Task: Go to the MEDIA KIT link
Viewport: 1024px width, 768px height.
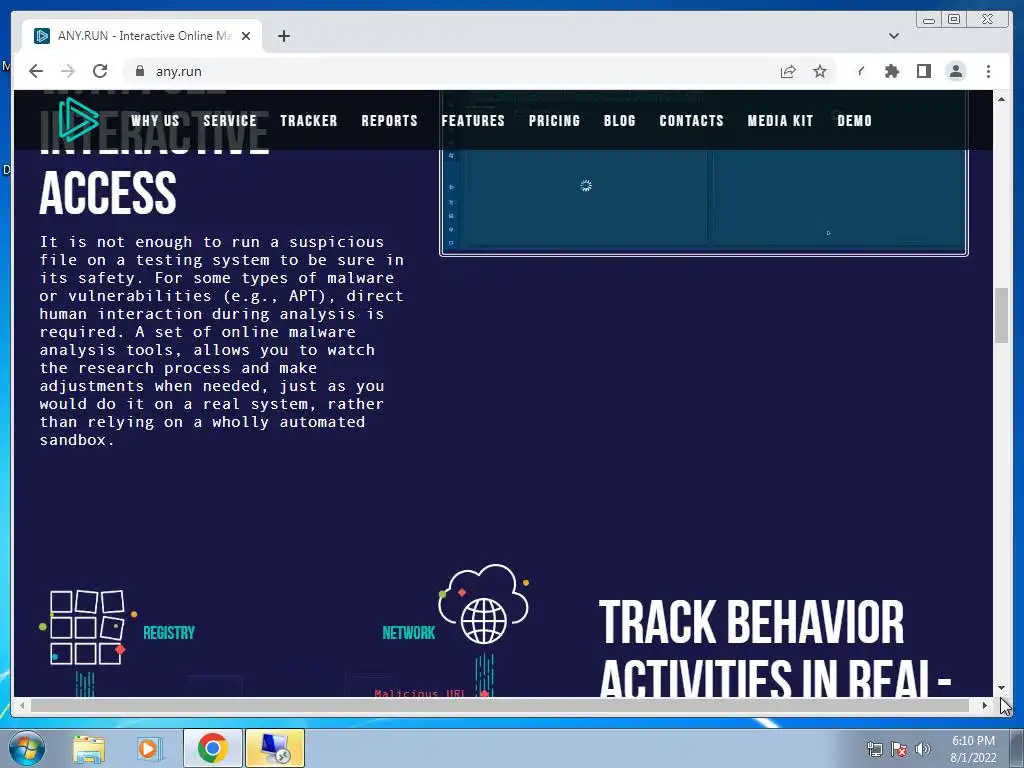Action: coord(780,121)
